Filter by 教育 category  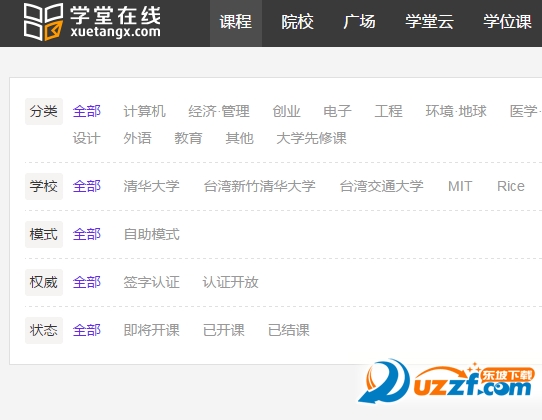tap(188, 138)
